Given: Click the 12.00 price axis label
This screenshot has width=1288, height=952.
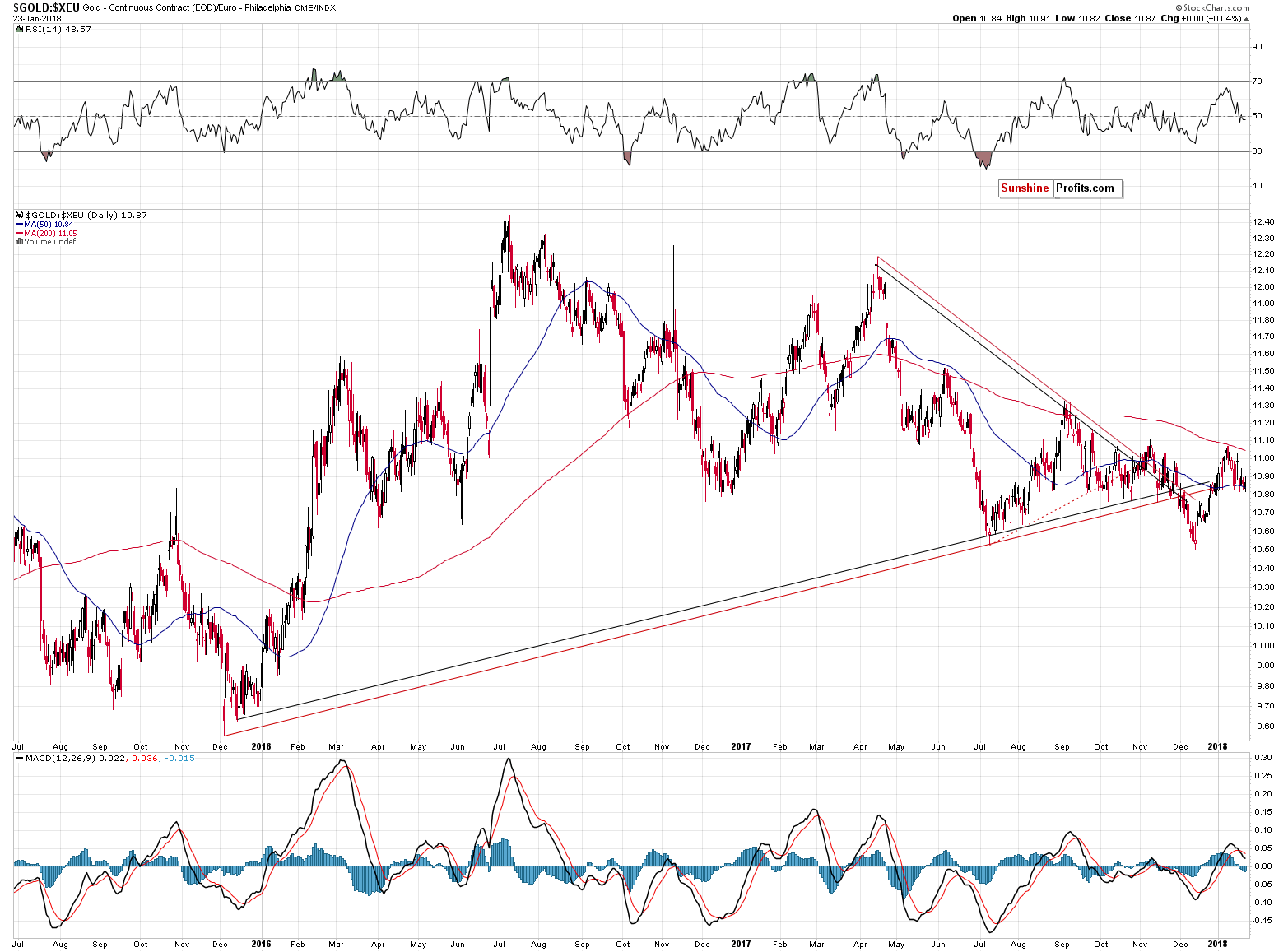Looking at the screenshot, I should 1263,287.
